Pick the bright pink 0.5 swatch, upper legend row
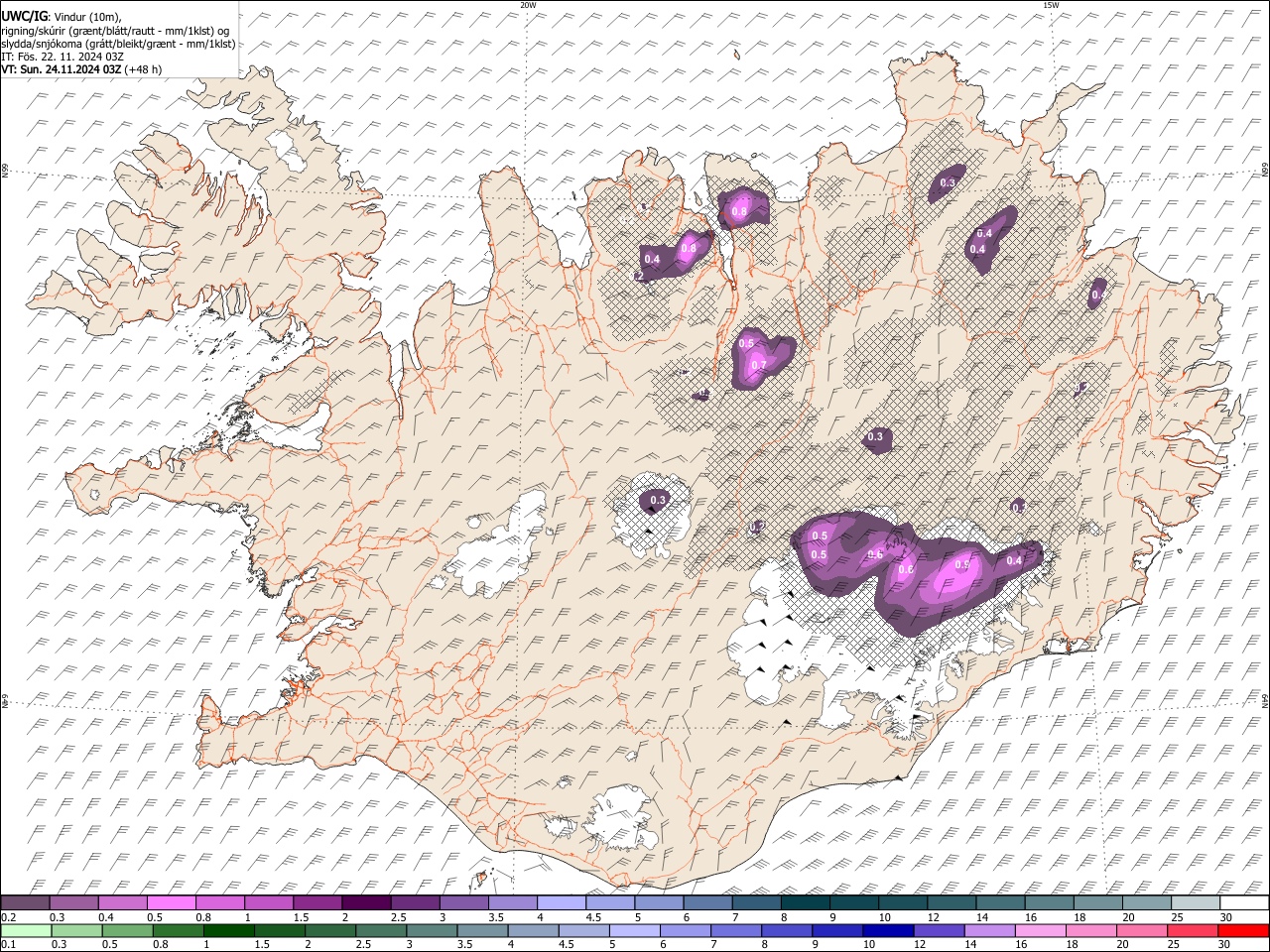The width and height of the screenshot is (1270, 952). point(171,902)
